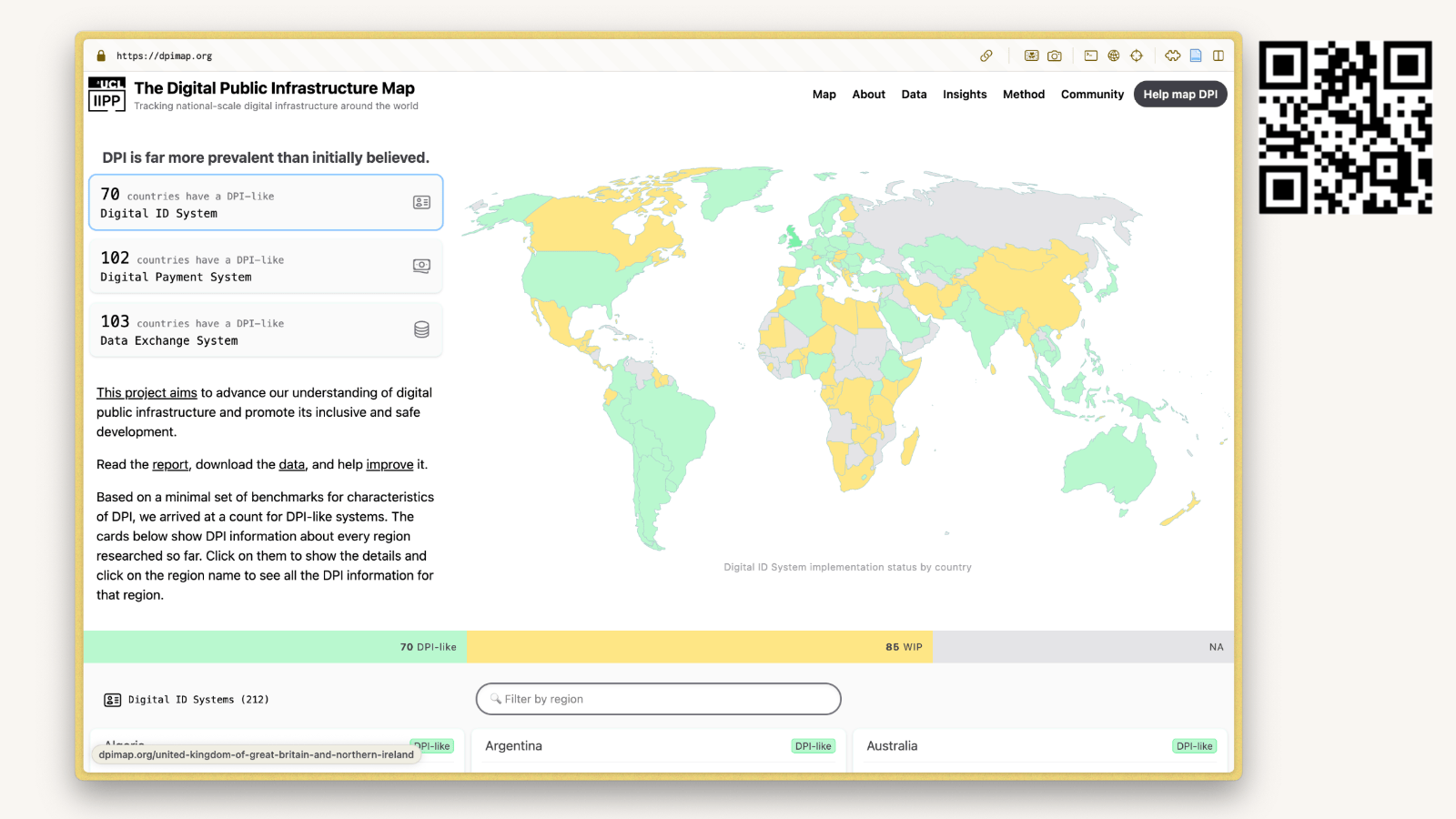This screenshot has height=819, width=1456.
Task: Select the 102 countries Digital Payment System card
Action: 266,266
